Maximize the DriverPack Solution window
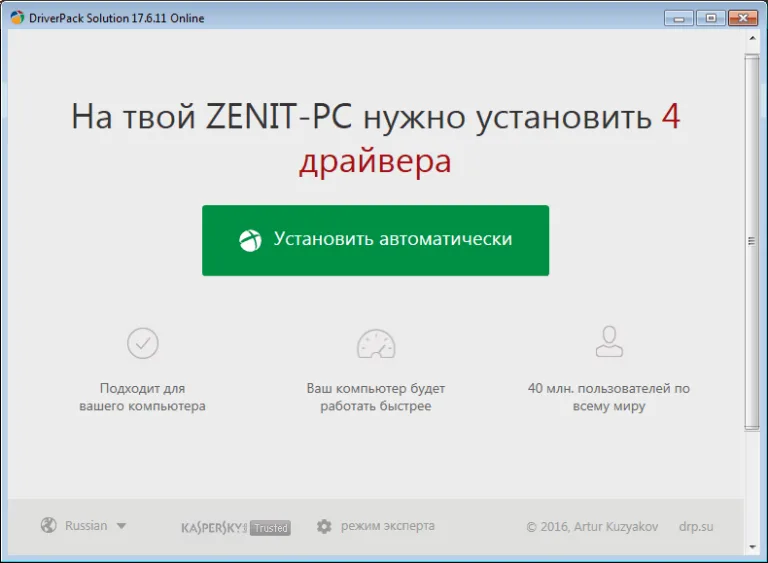The image size is (768, 563). pos(710,18)
